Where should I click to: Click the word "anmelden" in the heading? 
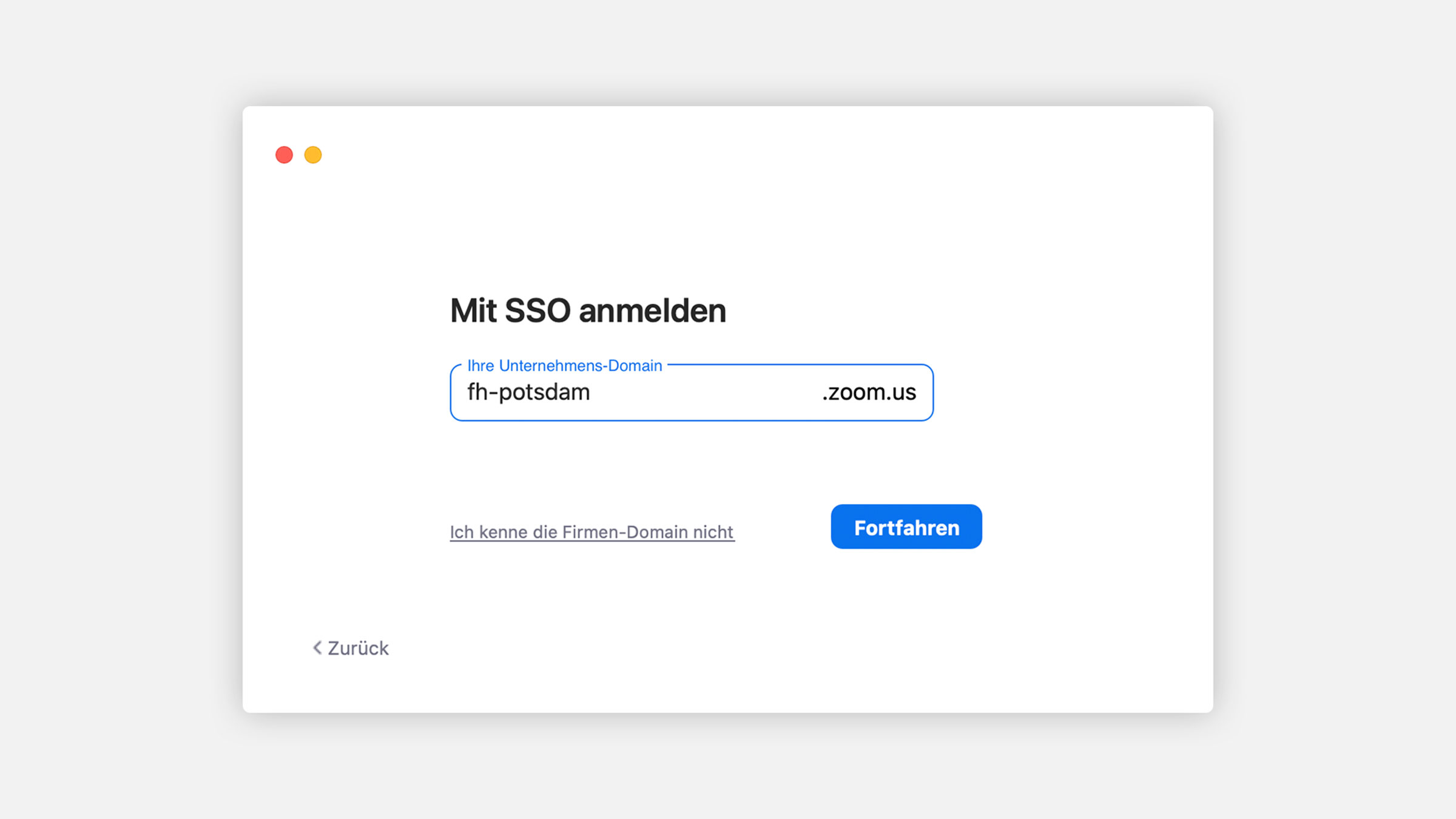pyautogui.click(x=652, y=311)
